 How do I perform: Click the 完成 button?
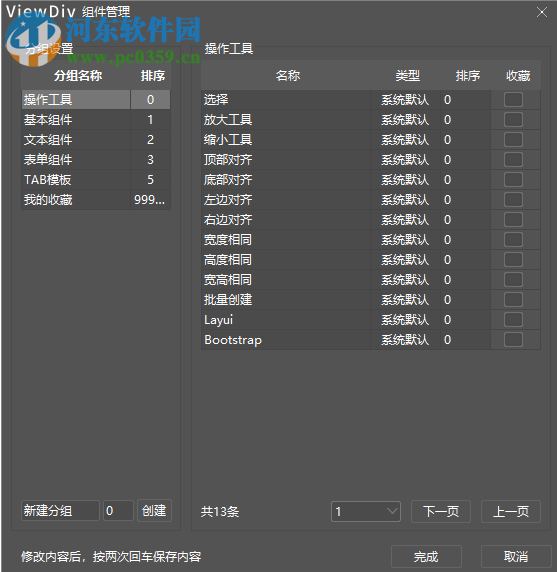[426, 557]
